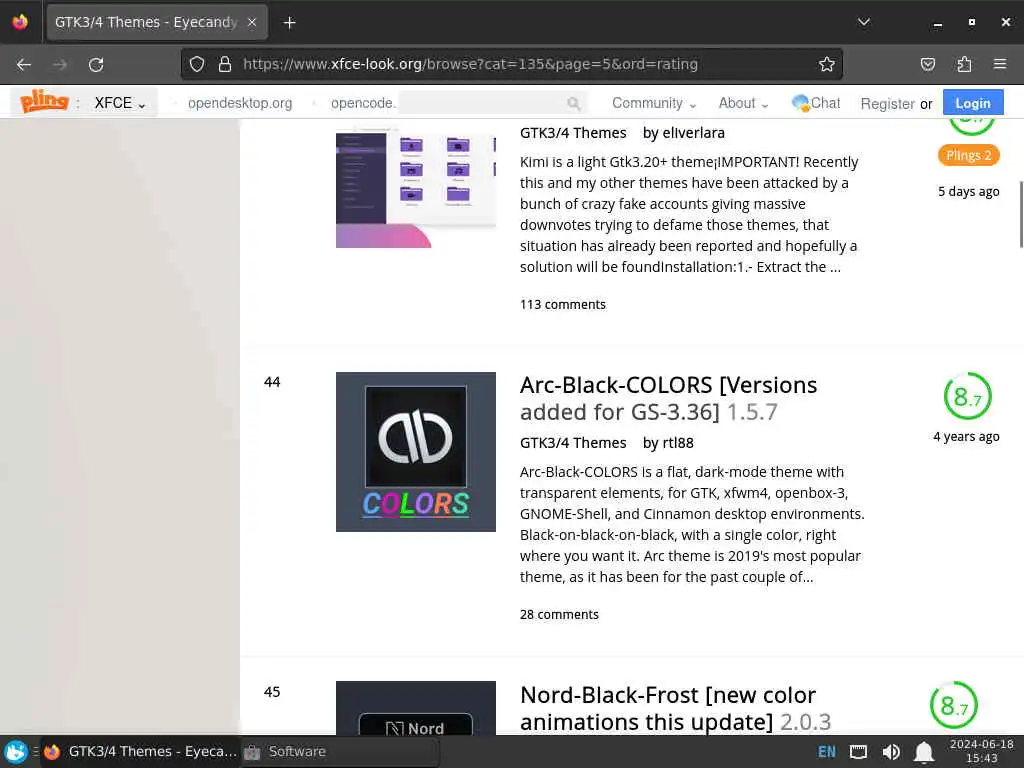
Task: Open a new browser tab
Action: pyautogui.click(x=289, y=23)
